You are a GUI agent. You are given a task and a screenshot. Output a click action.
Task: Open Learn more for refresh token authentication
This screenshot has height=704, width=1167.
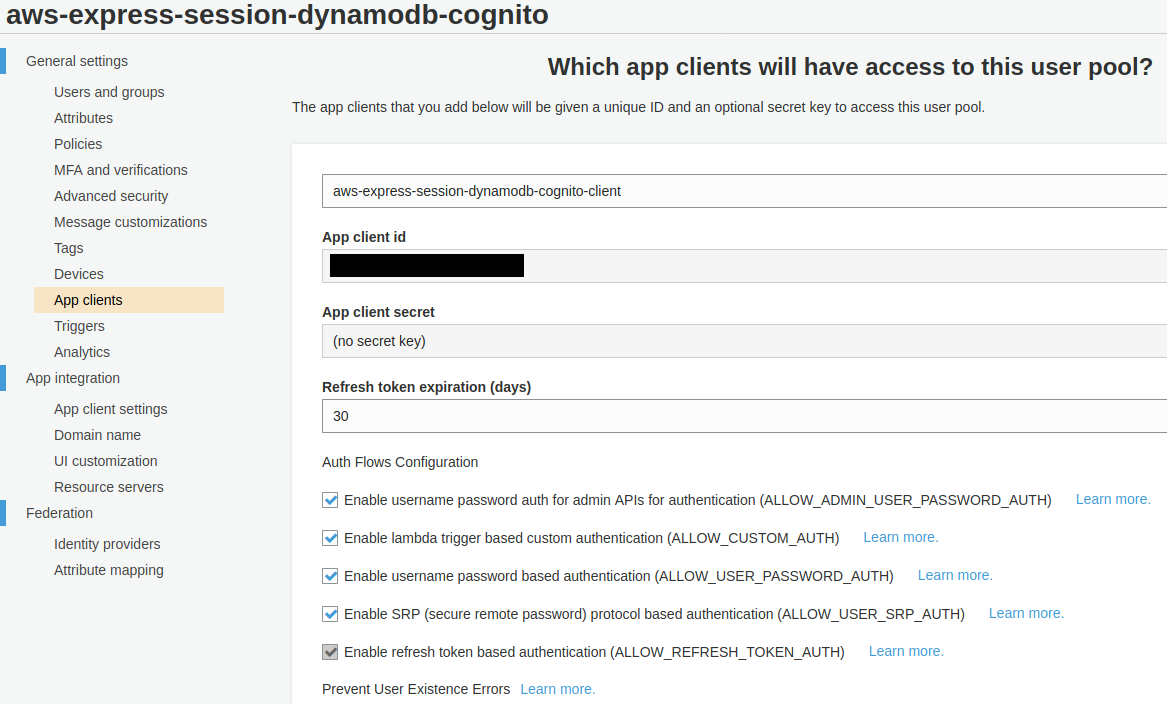pos(906,651)
